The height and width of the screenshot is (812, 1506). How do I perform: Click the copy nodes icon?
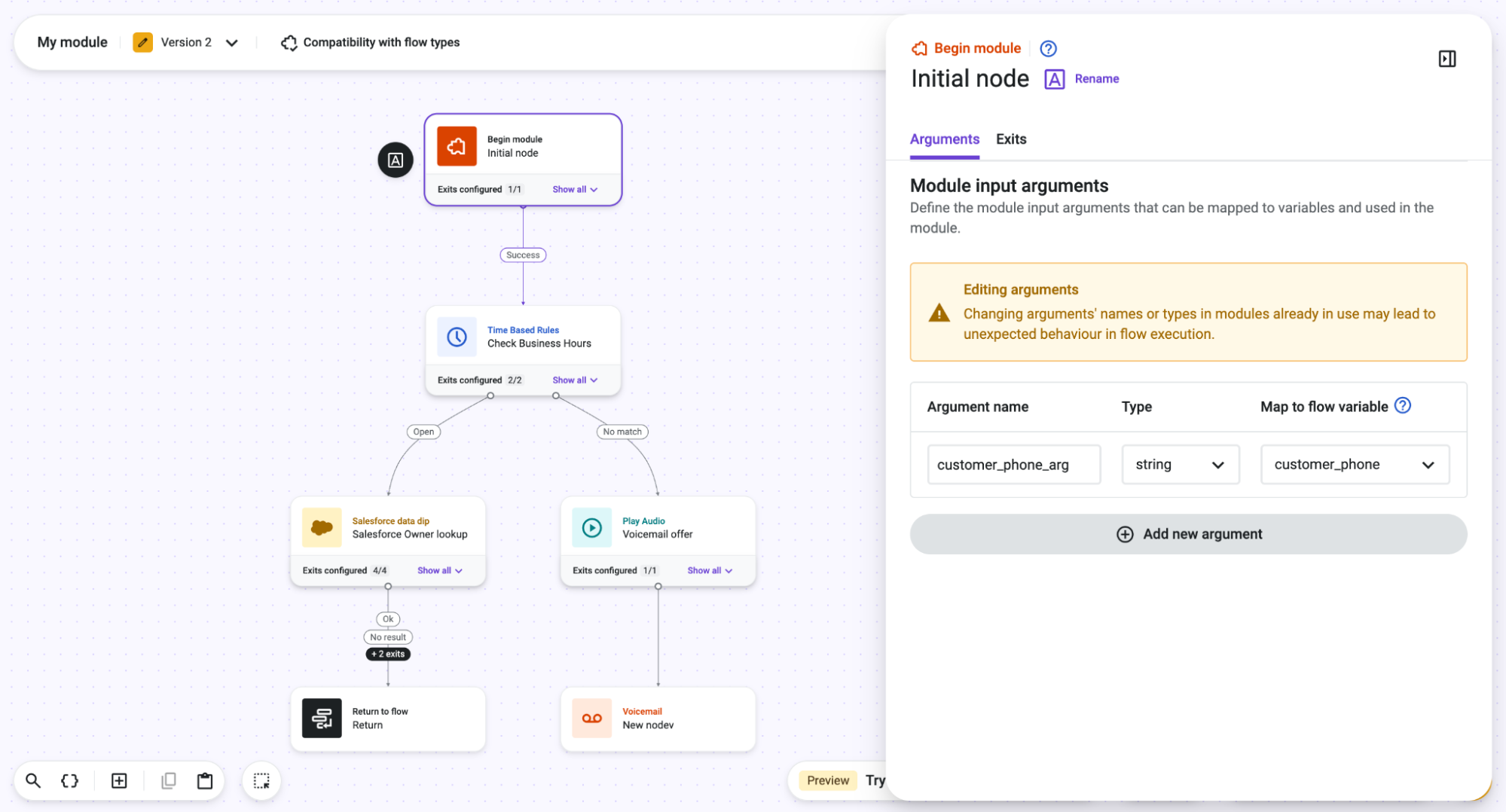click(169, 780)
